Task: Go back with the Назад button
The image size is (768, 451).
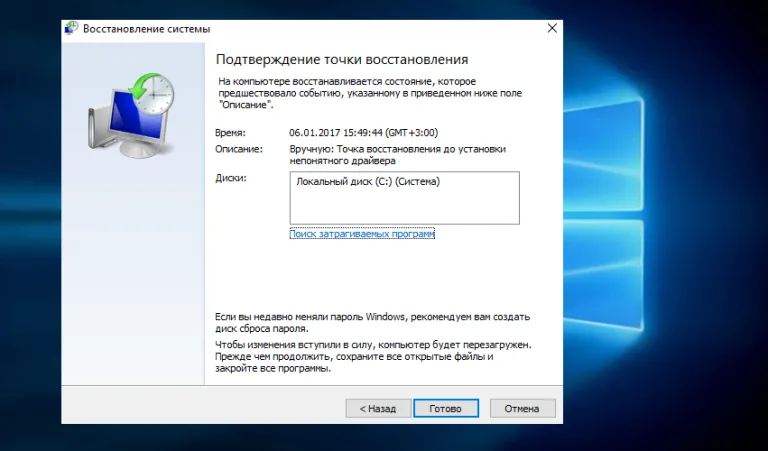Action: 378,408
